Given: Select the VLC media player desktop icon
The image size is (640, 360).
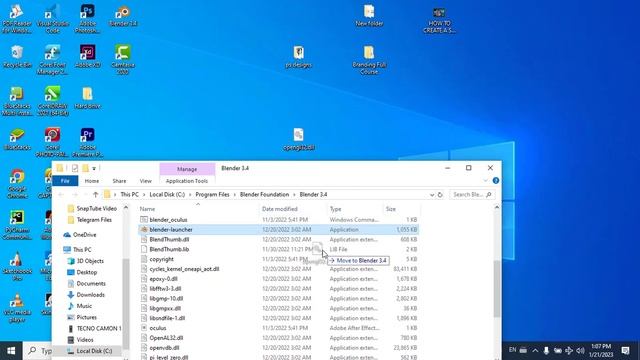Looking at the screenshot, I should click(17, 308).
